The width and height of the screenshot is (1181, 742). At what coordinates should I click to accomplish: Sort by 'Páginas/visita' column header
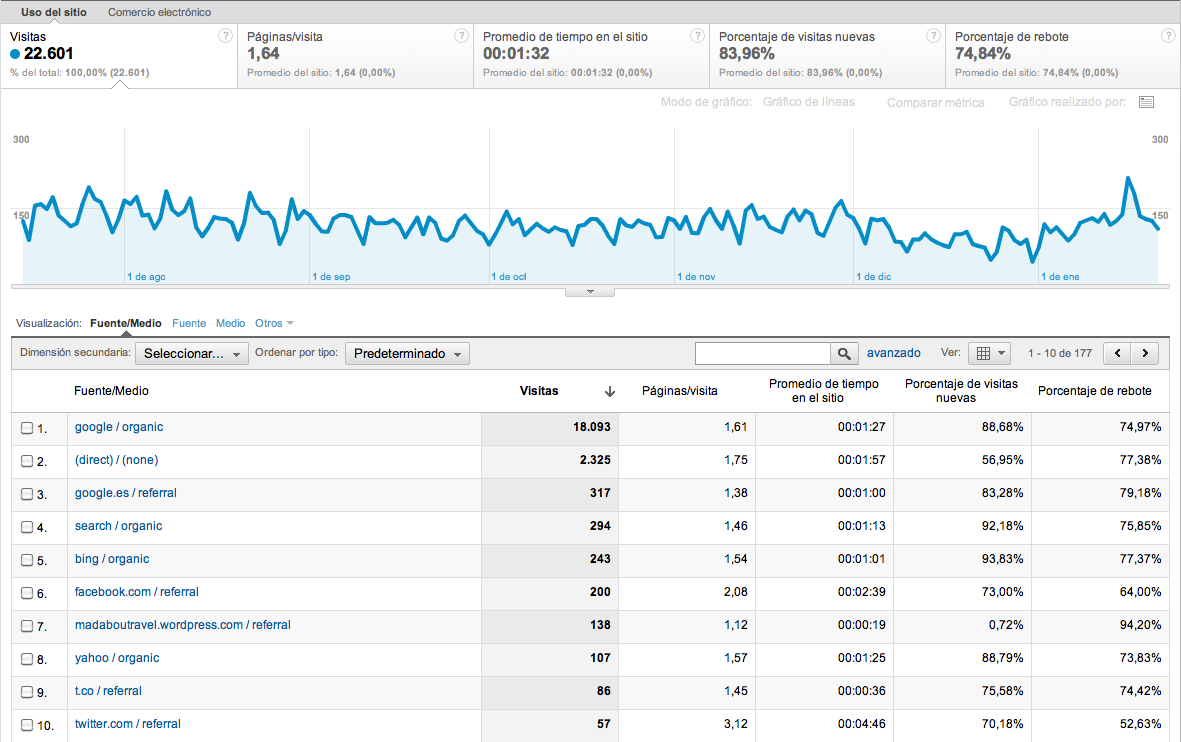click(x=679, y=391)
